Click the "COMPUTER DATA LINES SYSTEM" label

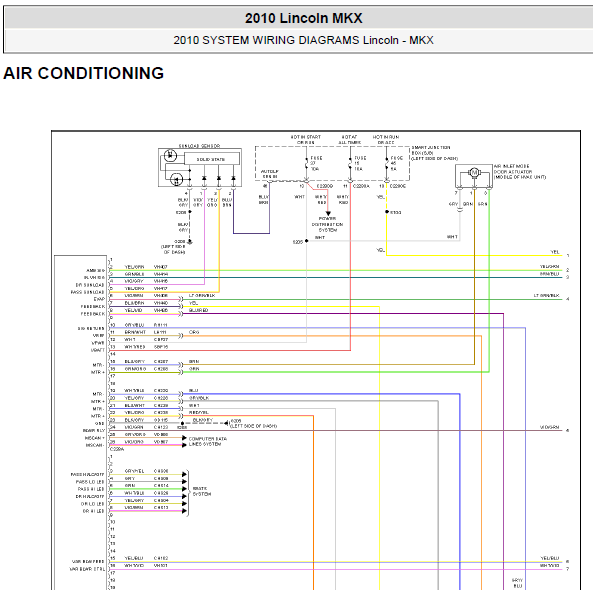tap(208, 441)
